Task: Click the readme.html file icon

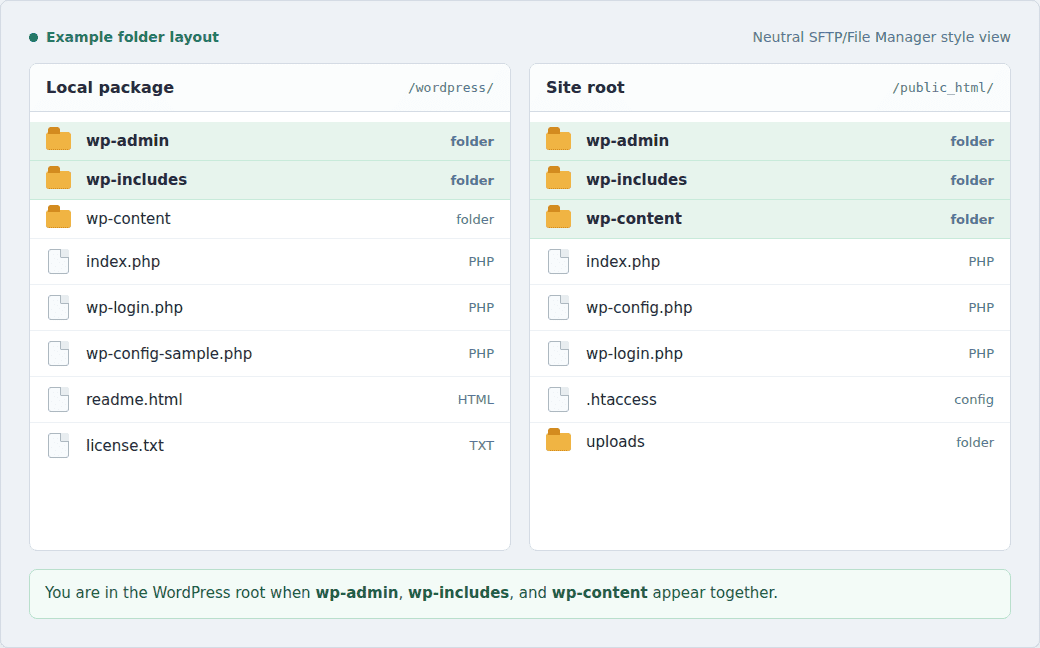Action: pos(58,399)
